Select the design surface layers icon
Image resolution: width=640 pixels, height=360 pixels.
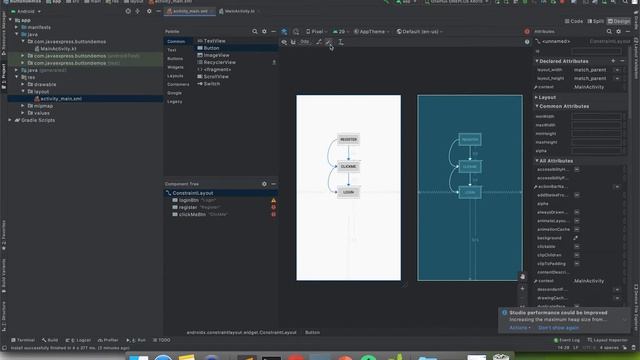pyautogui.click(x=284, y=31)
